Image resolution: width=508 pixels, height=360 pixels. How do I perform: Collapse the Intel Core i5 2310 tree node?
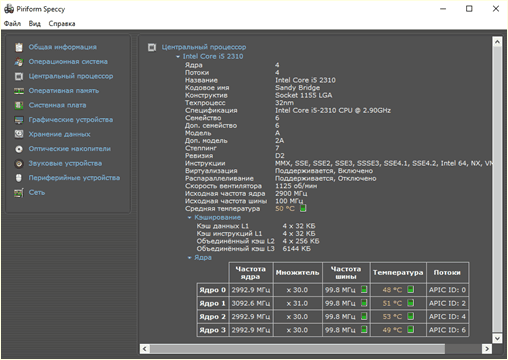coord(178,57)
